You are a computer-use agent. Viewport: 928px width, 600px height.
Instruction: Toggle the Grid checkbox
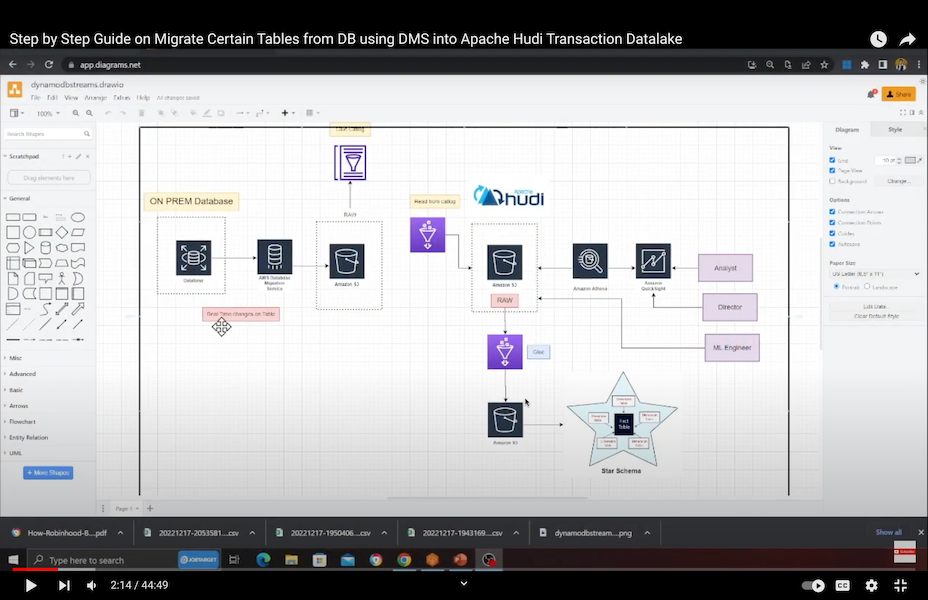(x=833, y=160)
